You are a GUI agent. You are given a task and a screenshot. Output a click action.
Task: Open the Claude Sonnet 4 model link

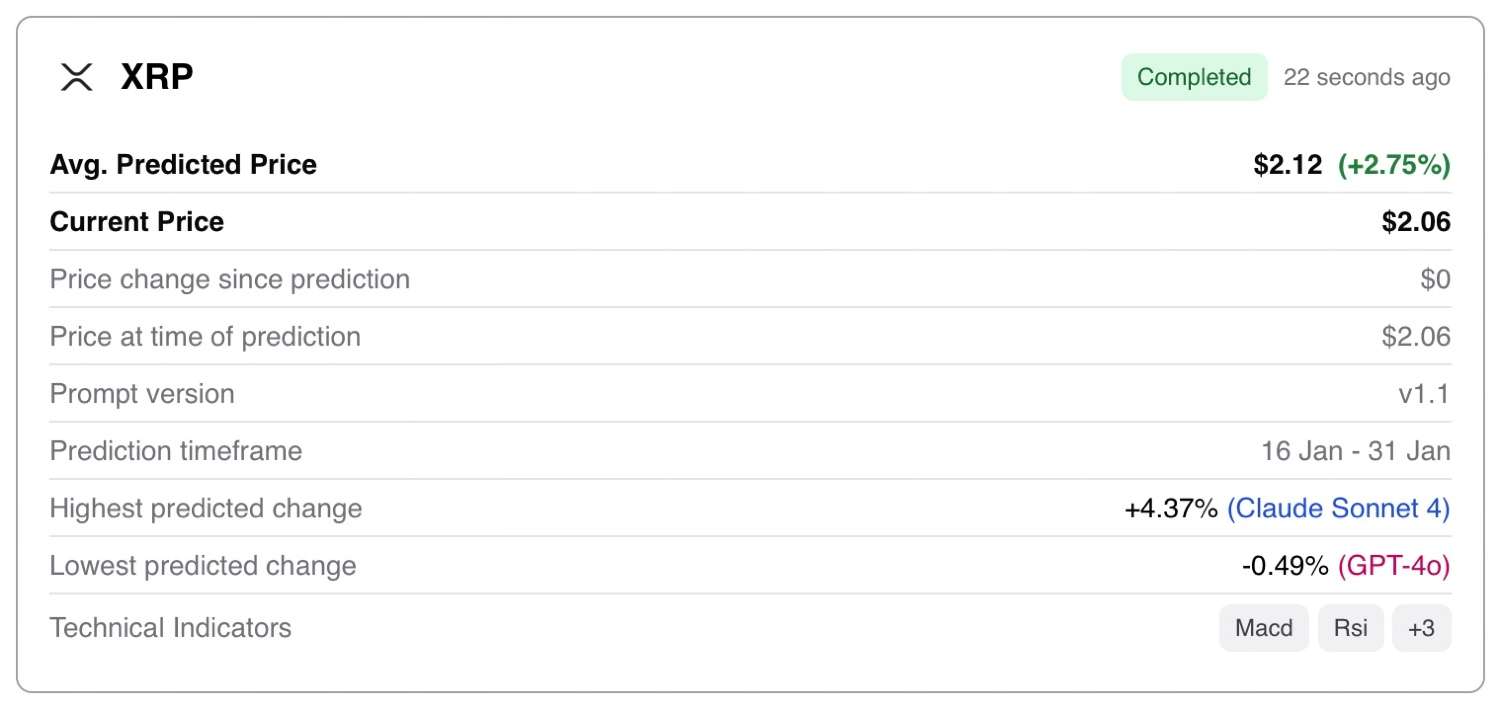(1338, 508)
